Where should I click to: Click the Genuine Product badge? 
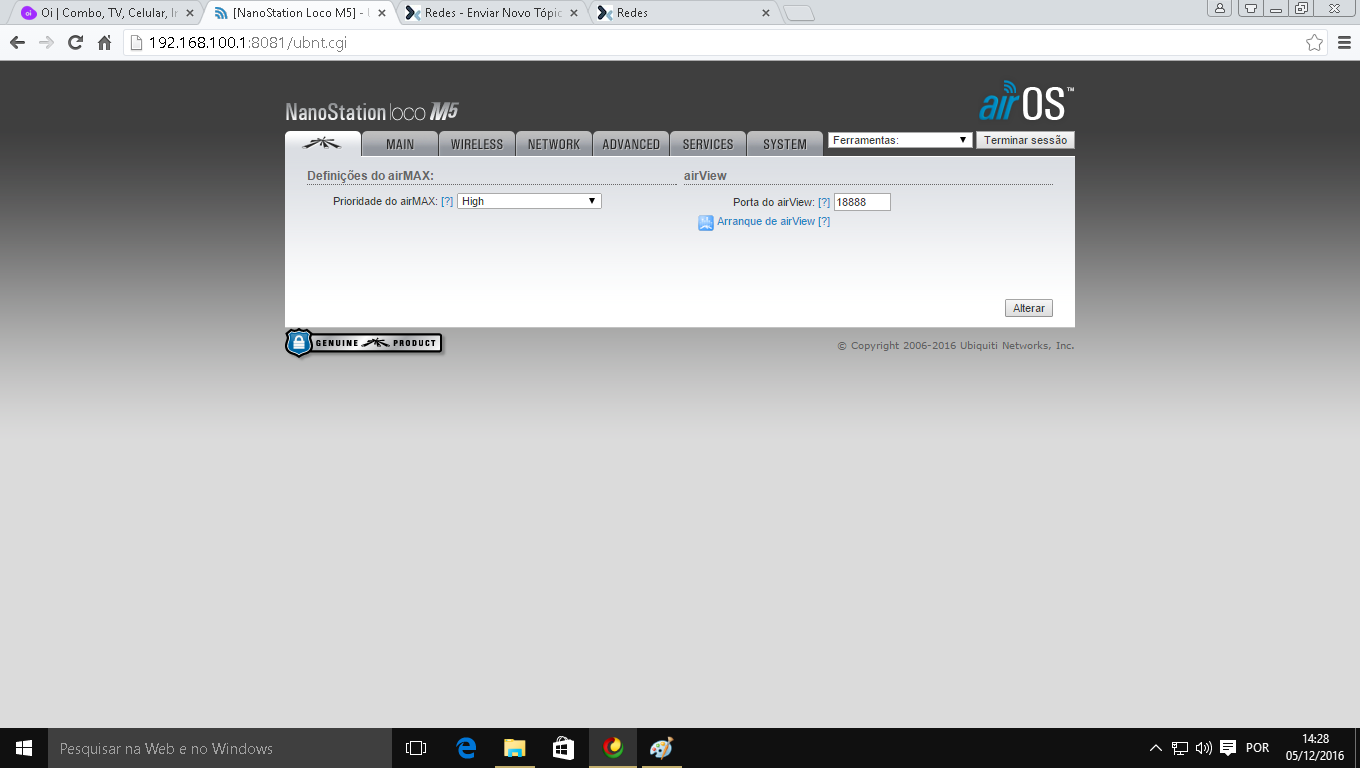pyautogui.click(x=364, y=343)
